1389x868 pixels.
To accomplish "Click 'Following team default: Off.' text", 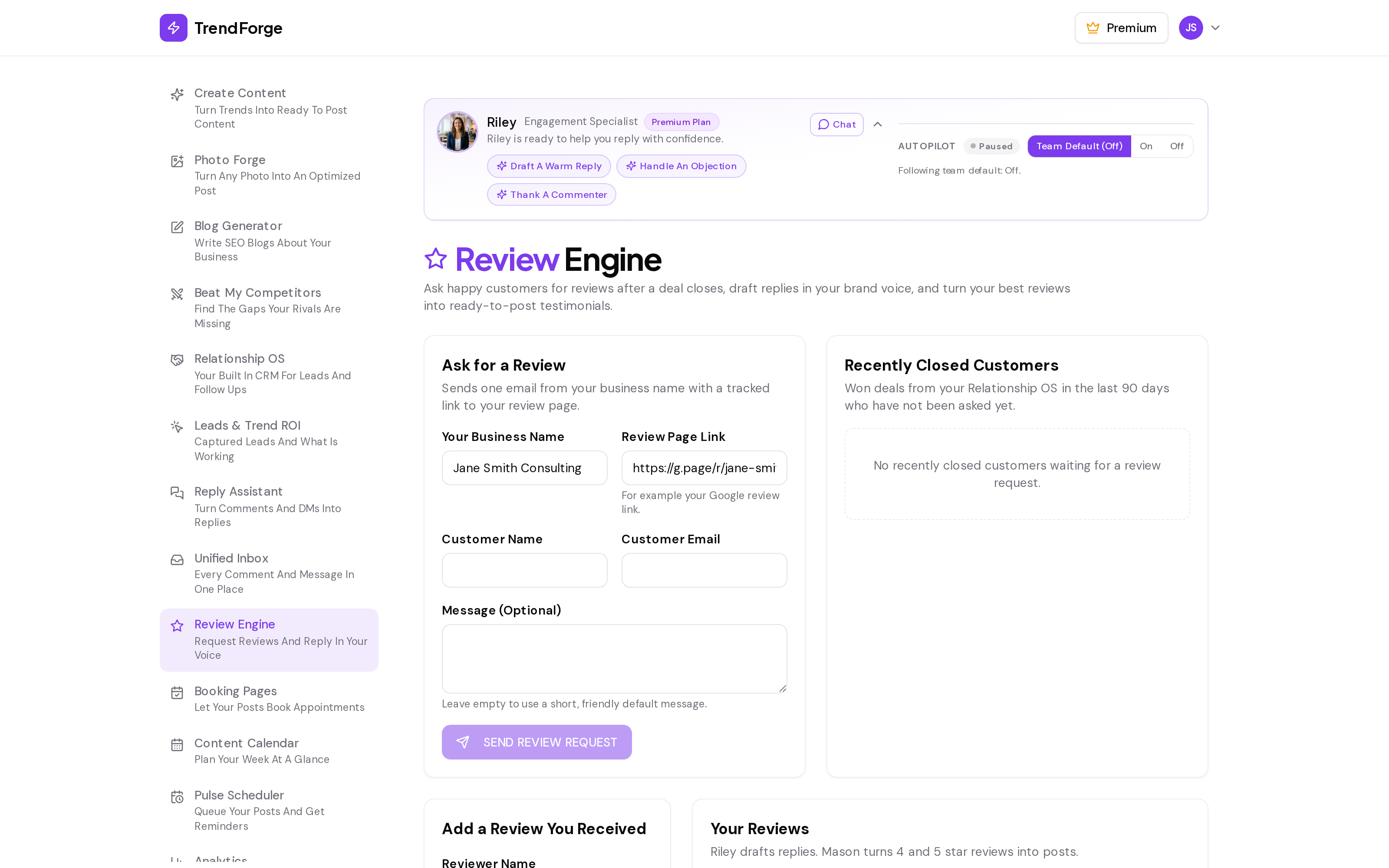I will click(x=959, y=171).
